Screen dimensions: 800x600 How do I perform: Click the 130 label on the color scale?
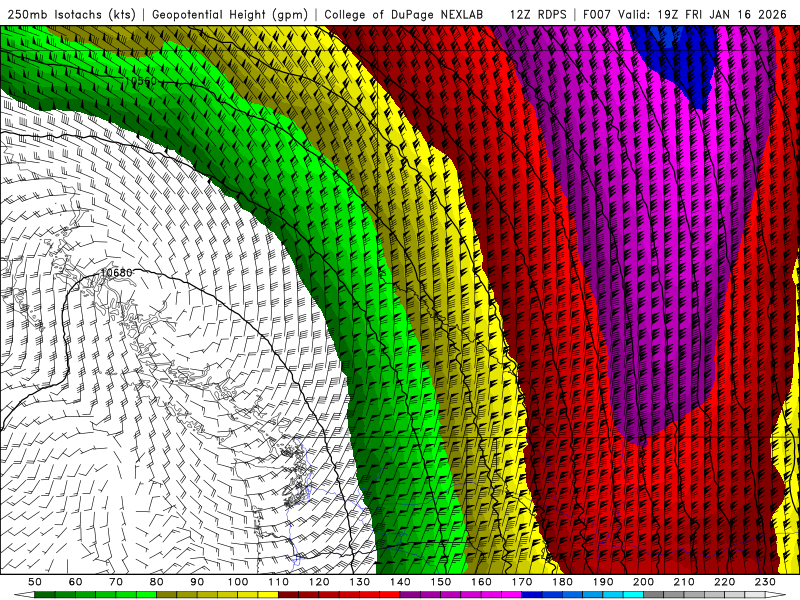coord(359,582)
